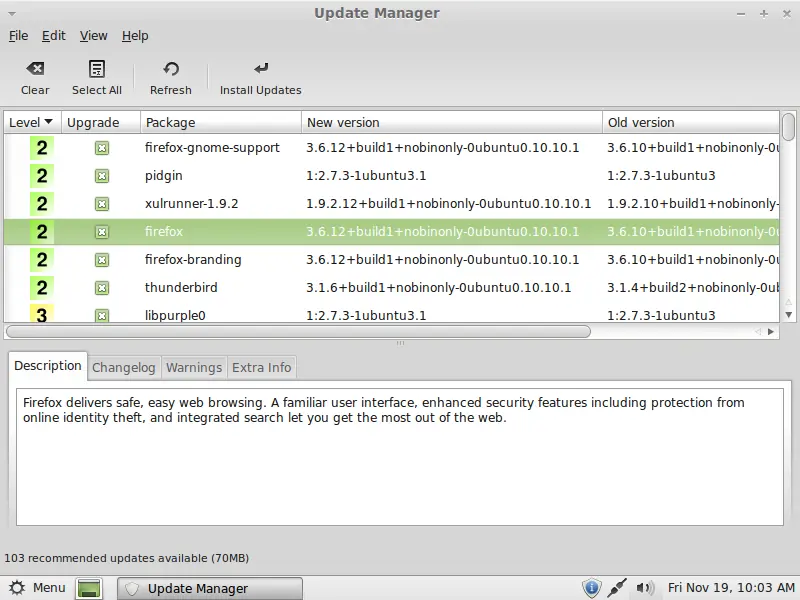The width and height of the screenshot is (800, 600).
Task: Click the clock showing Fri Nov 19
Action: (x=731, y=588)
